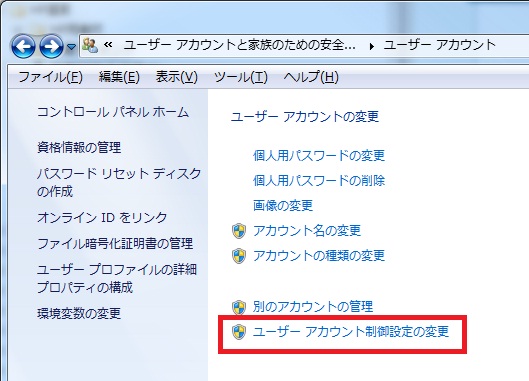Open the ヘルプ(H) menu
Screen dimensions: 529x381
[x=311, y=77]
